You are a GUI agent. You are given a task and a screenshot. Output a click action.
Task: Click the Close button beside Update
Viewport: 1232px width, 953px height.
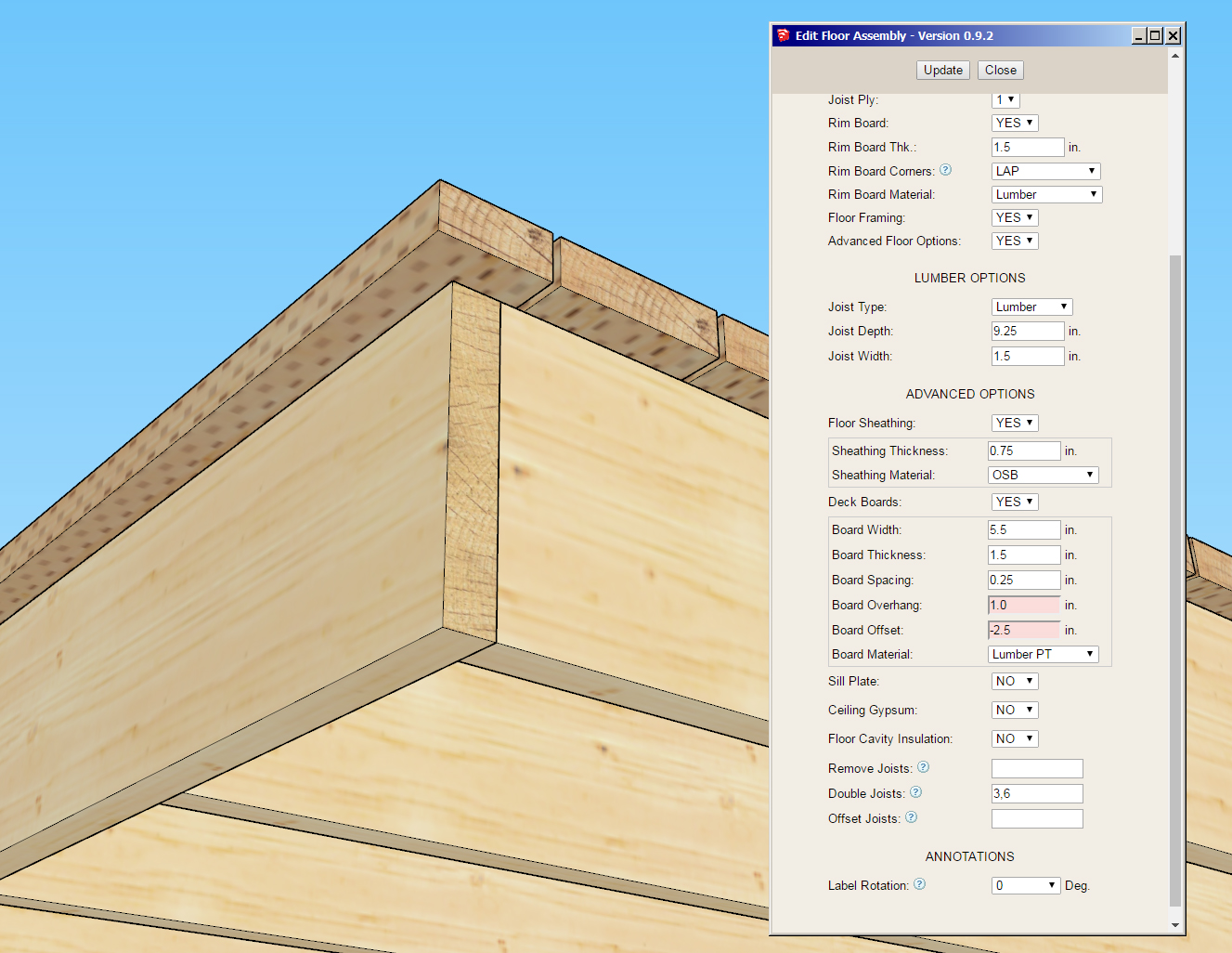coord(1000,70)
